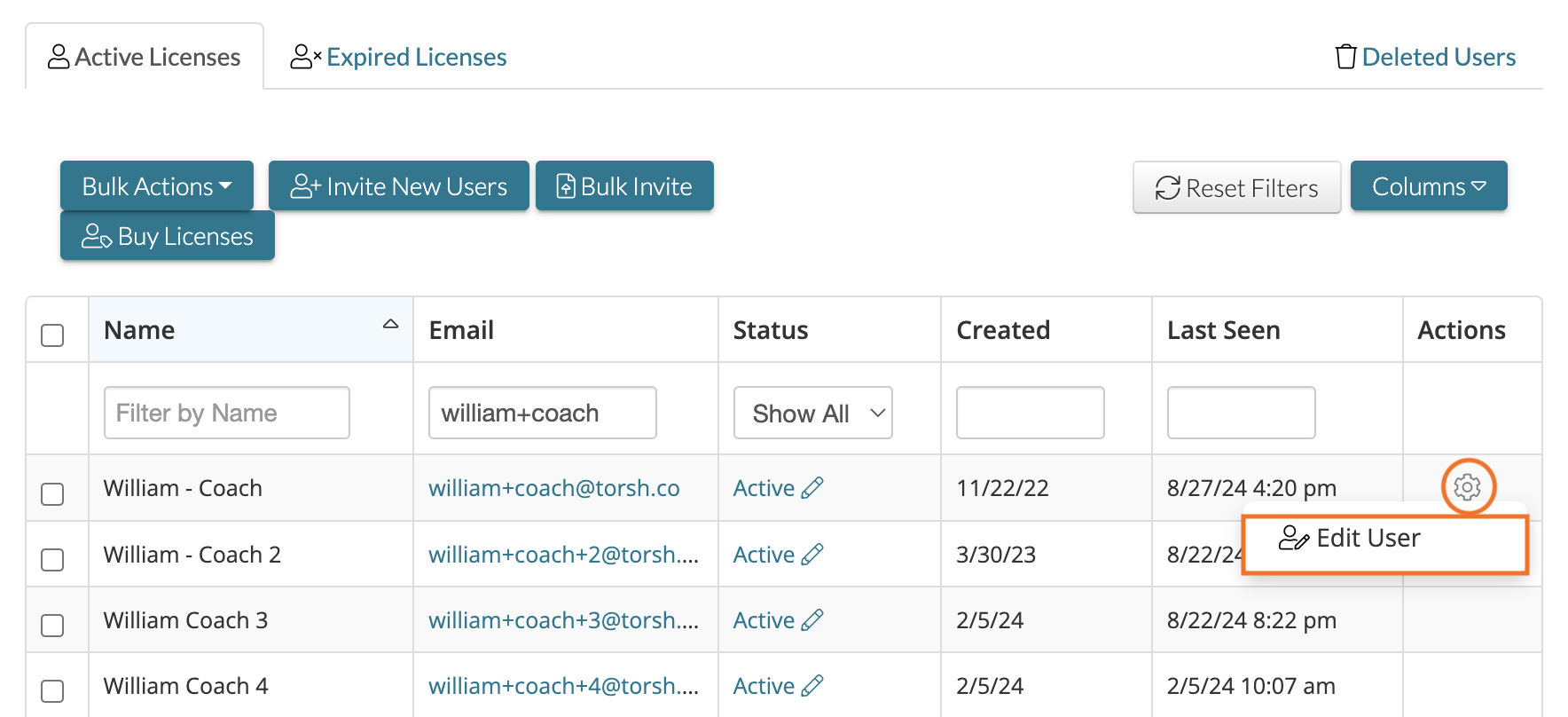Click pencil icon beside William Coach 4 status
The width and height of the screenshot is (1568, 717).
(x=812, y=685)
